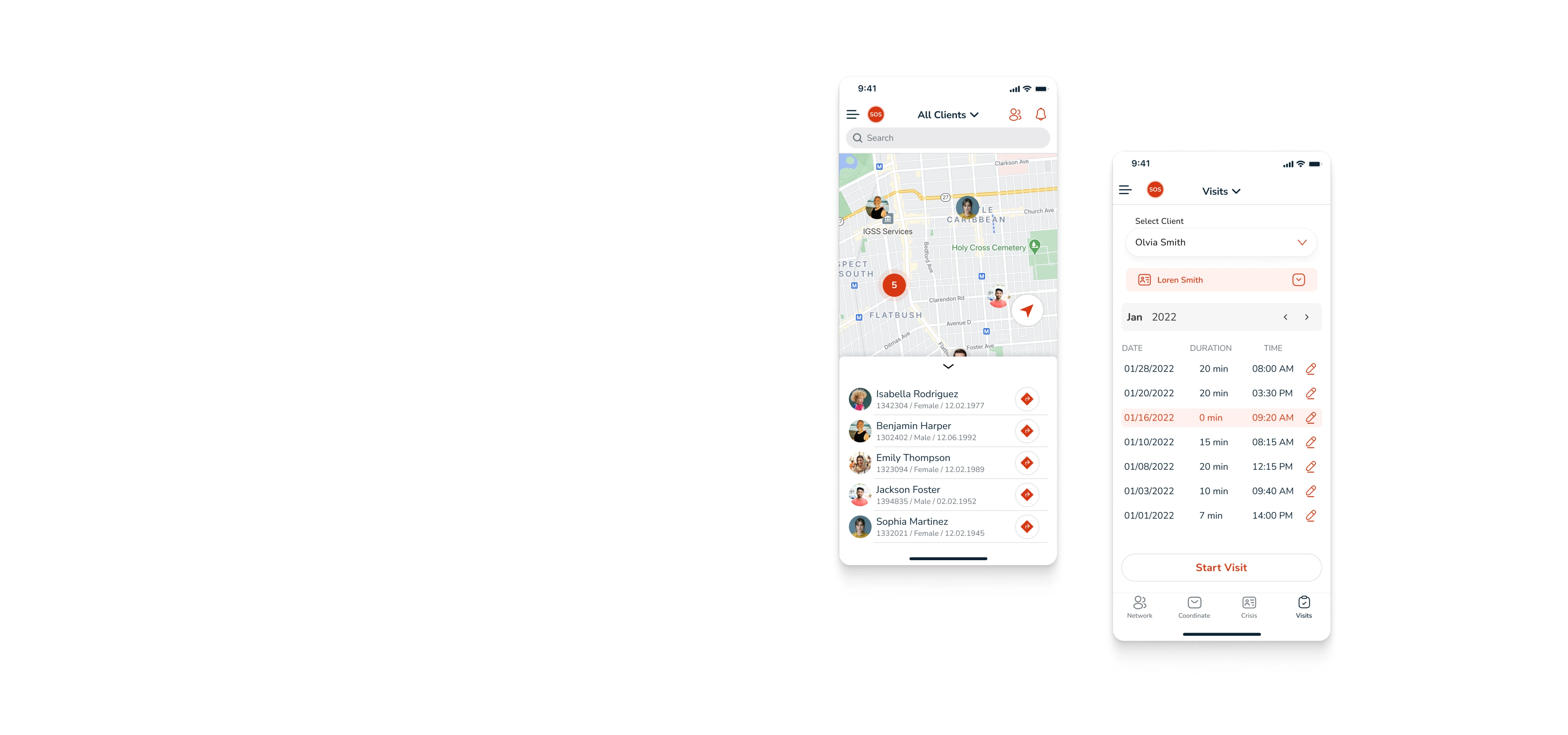Expand the Visits dropdown in header
1568x735 pixels.
point(1221,190)
